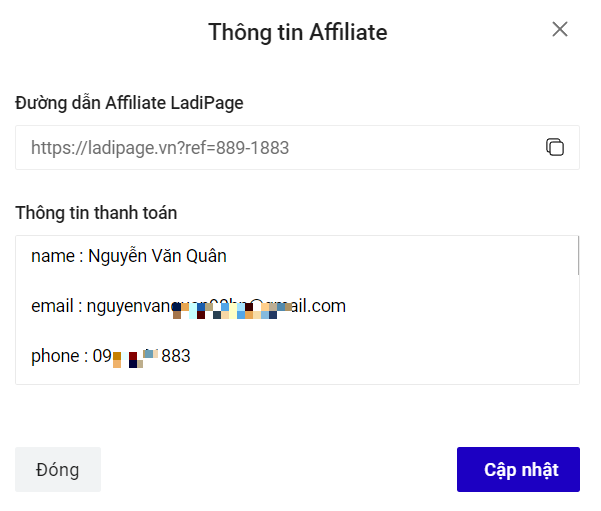Click the email line in payment info
This screenshot has height=511, width=601.
[188, 306]
